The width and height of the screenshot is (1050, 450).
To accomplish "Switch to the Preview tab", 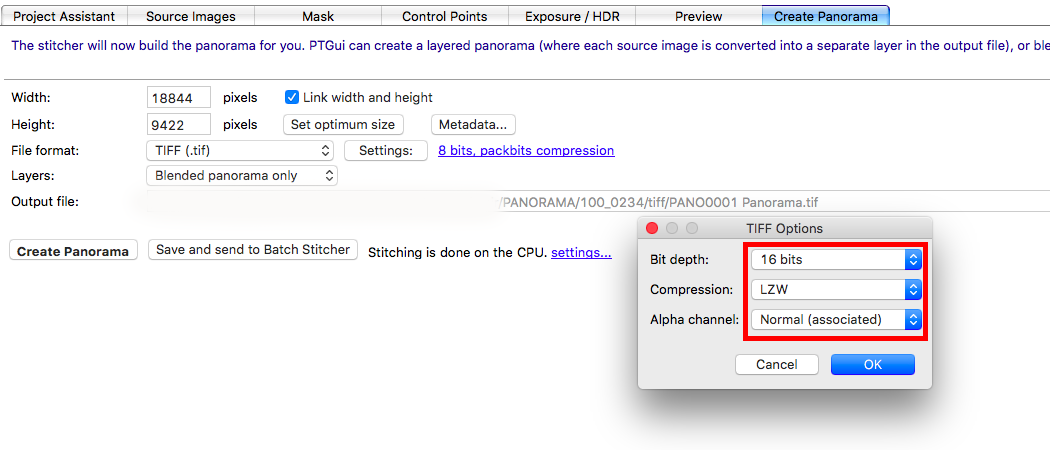I will click(699, 16).
